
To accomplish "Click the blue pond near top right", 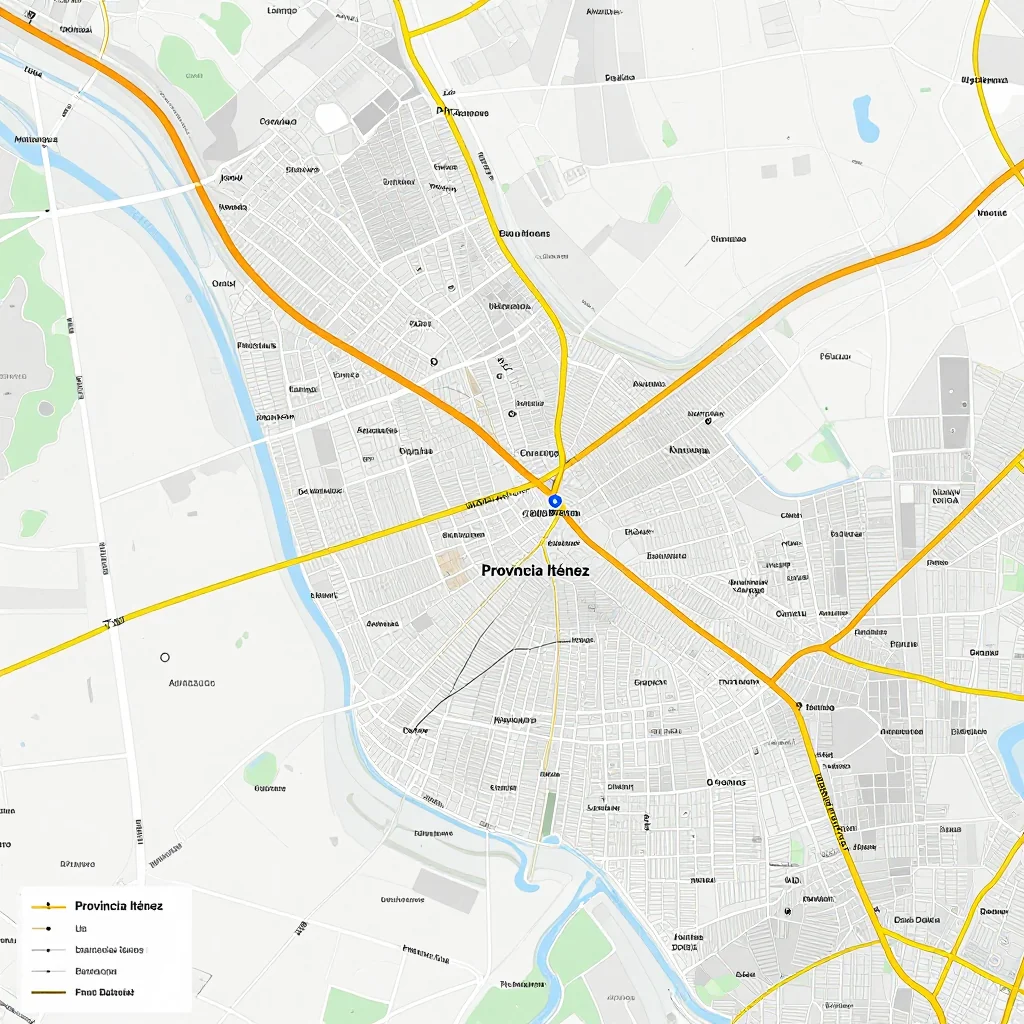I will (x=866, y=118).
